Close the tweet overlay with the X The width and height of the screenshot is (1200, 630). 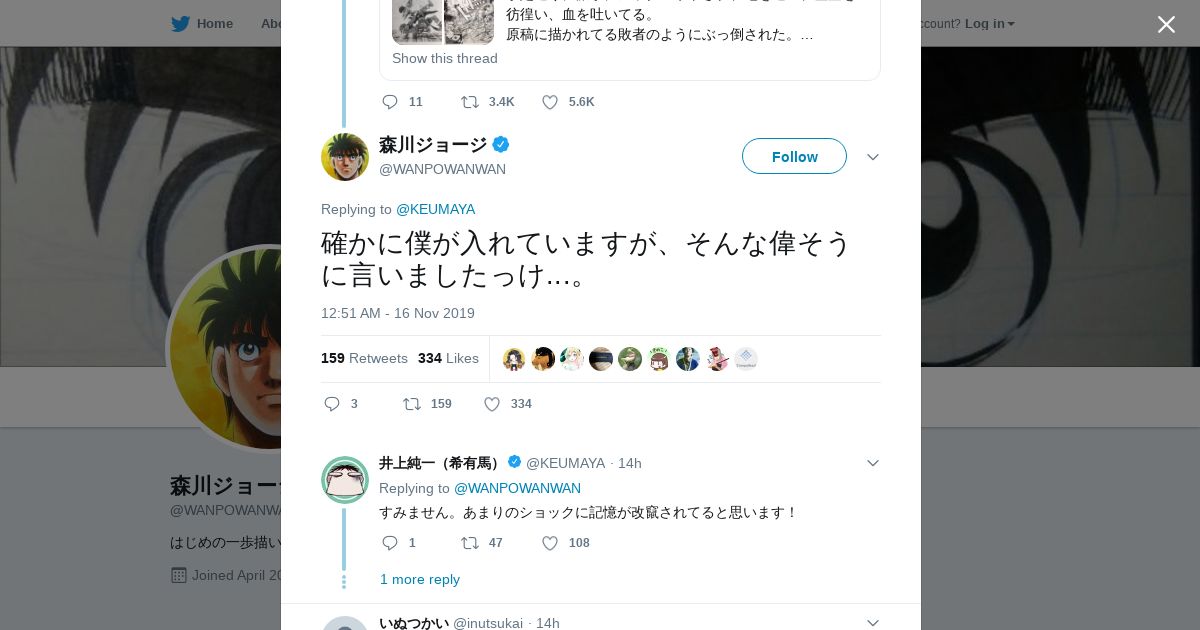point(1166,25)
